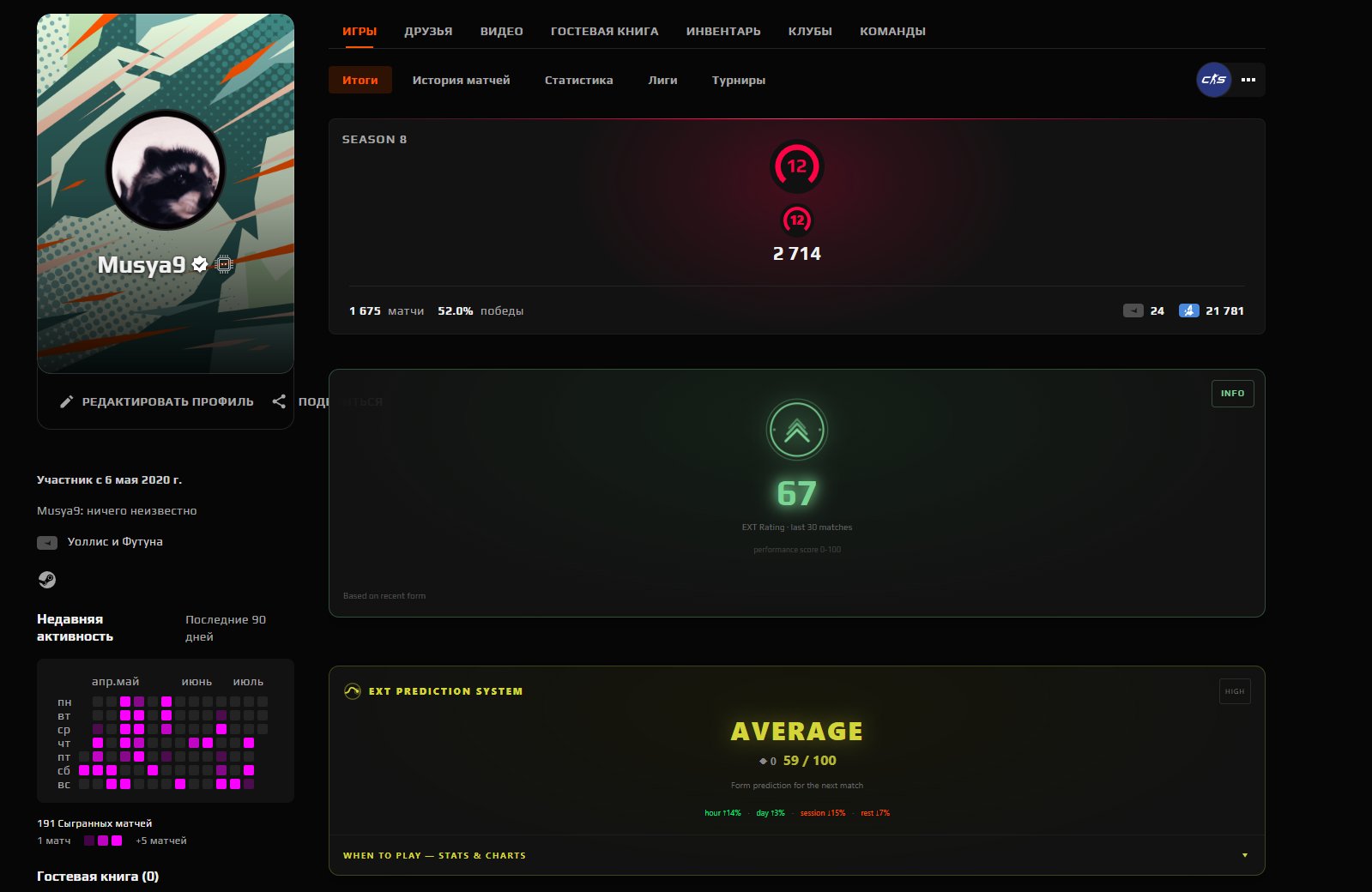Open the КОМАНДЫ tab
The width and height of the screenshot is (1372, 892).
pos(892,31)
